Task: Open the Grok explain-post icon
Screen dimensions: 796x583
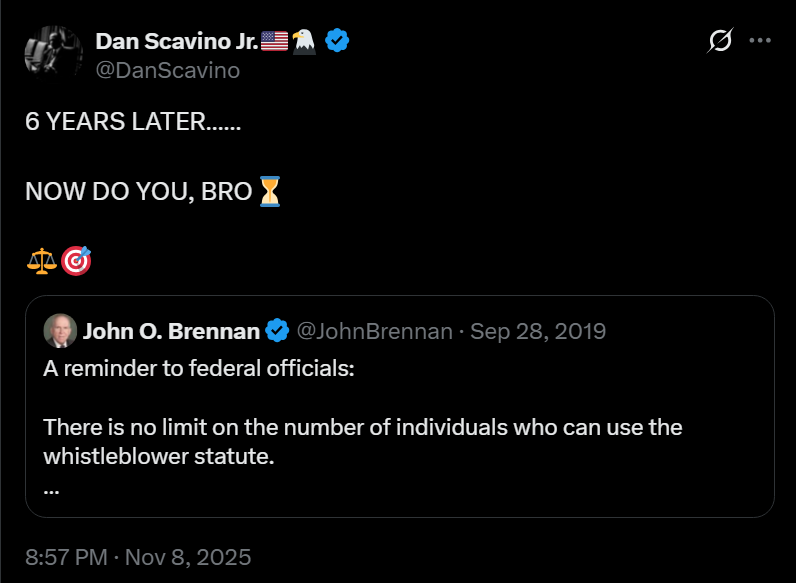Action: click(x=719, y=41)
